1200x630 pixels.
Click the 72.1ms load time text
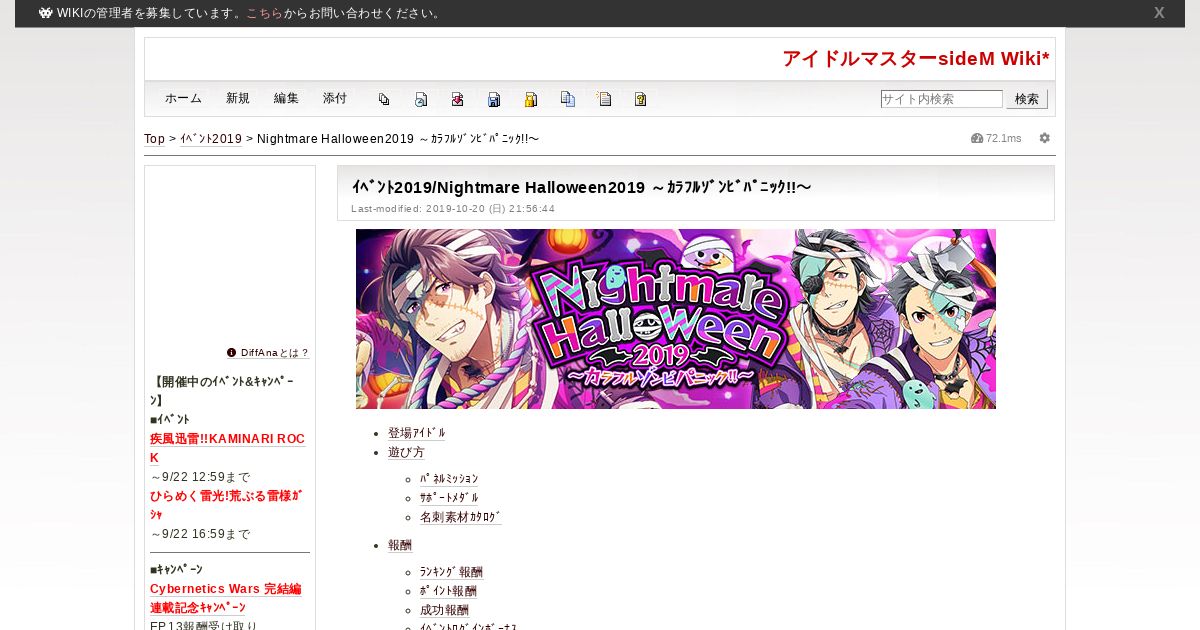coord(1004,138)
